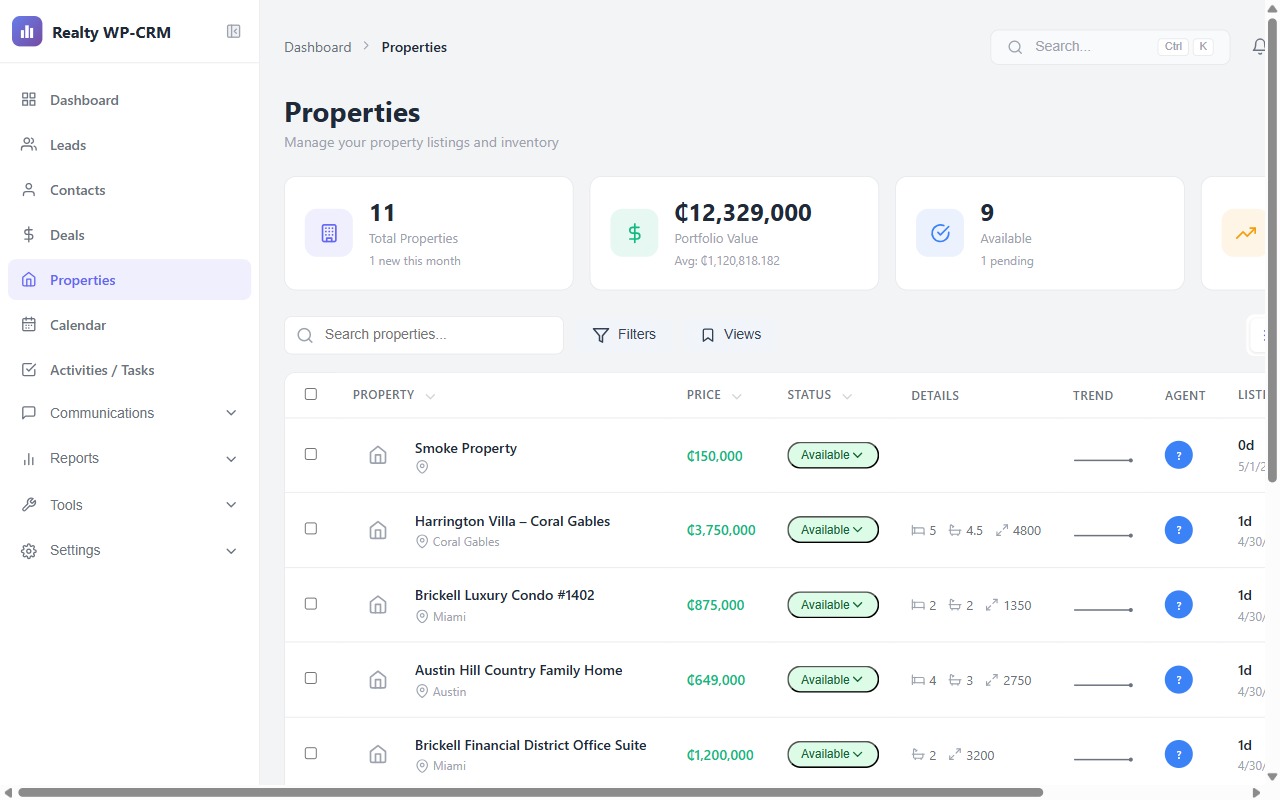Image resolution: width=1280 pixels, height=800 pixels.
Task: Check the Smoke Property row checkbox
Action: point(311,454)
